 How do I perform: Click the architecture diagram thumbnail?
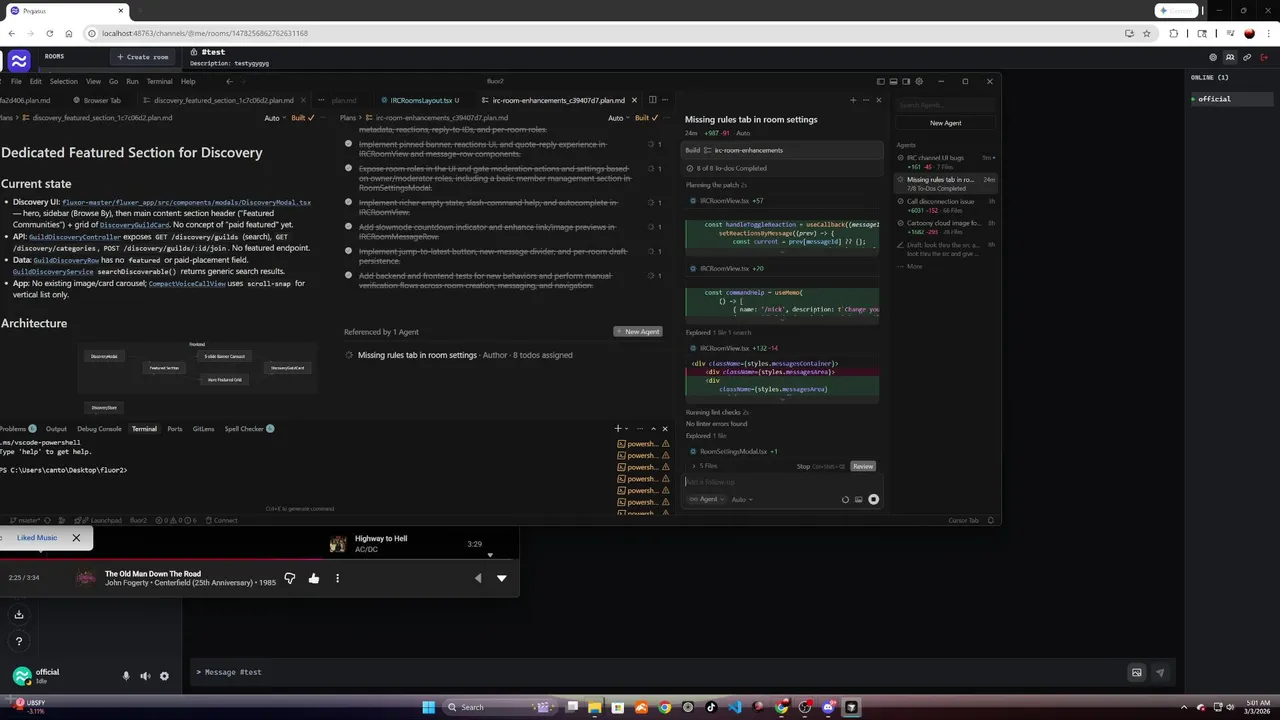(x=197, y=377)
